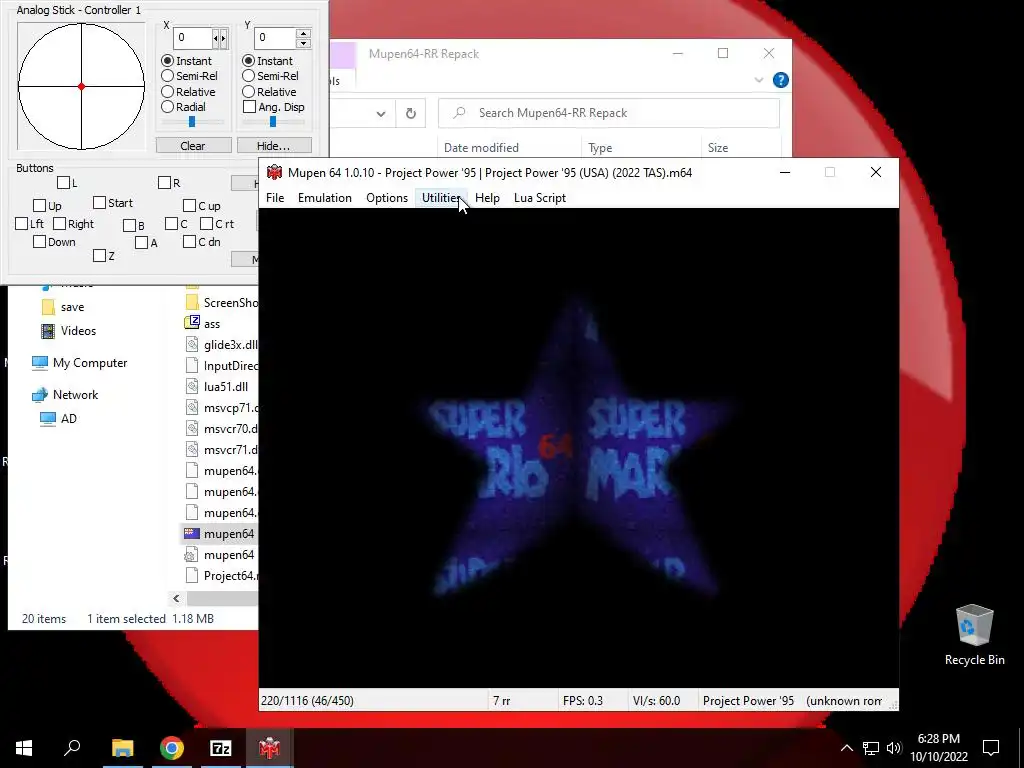Open the Help menu in Mupen 64

coord(487,198)
